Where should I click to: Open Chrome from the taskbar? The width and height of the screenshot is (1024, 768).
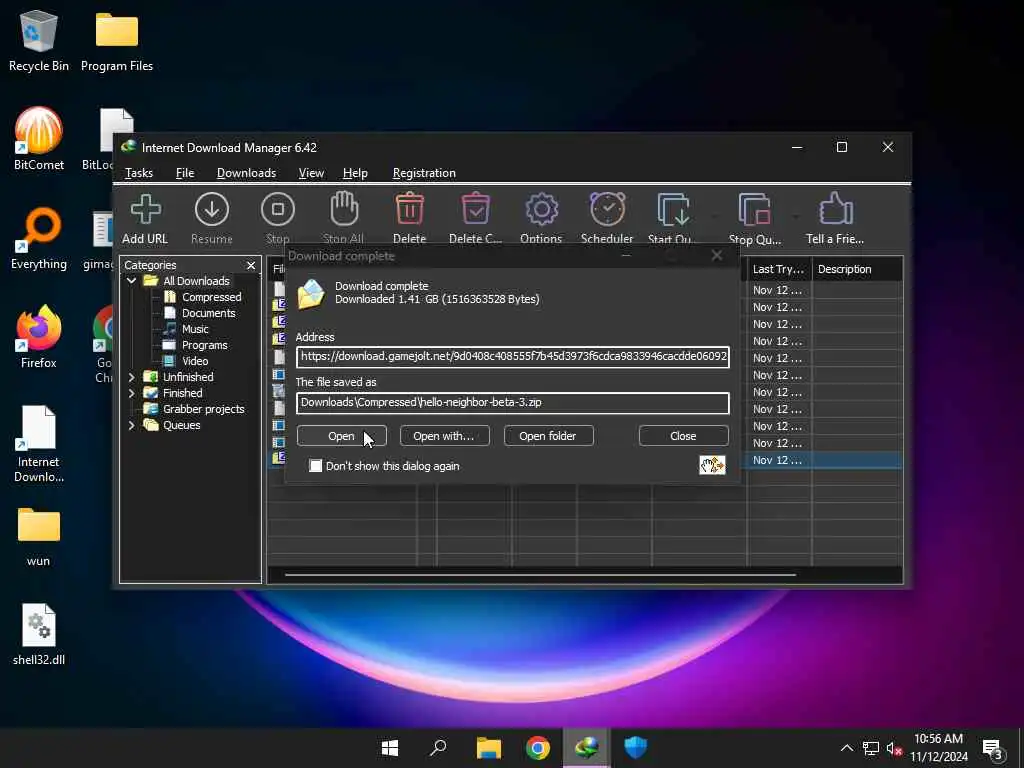click(x=537, y=748)
